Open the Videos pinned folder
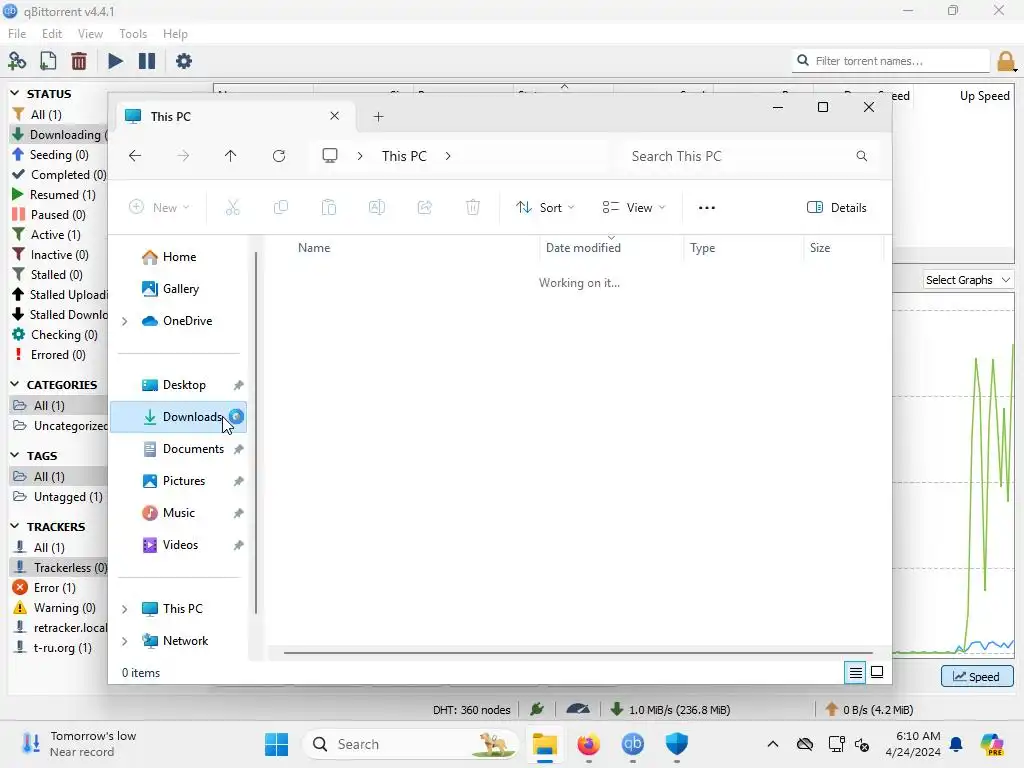 [x=180, y=545]
